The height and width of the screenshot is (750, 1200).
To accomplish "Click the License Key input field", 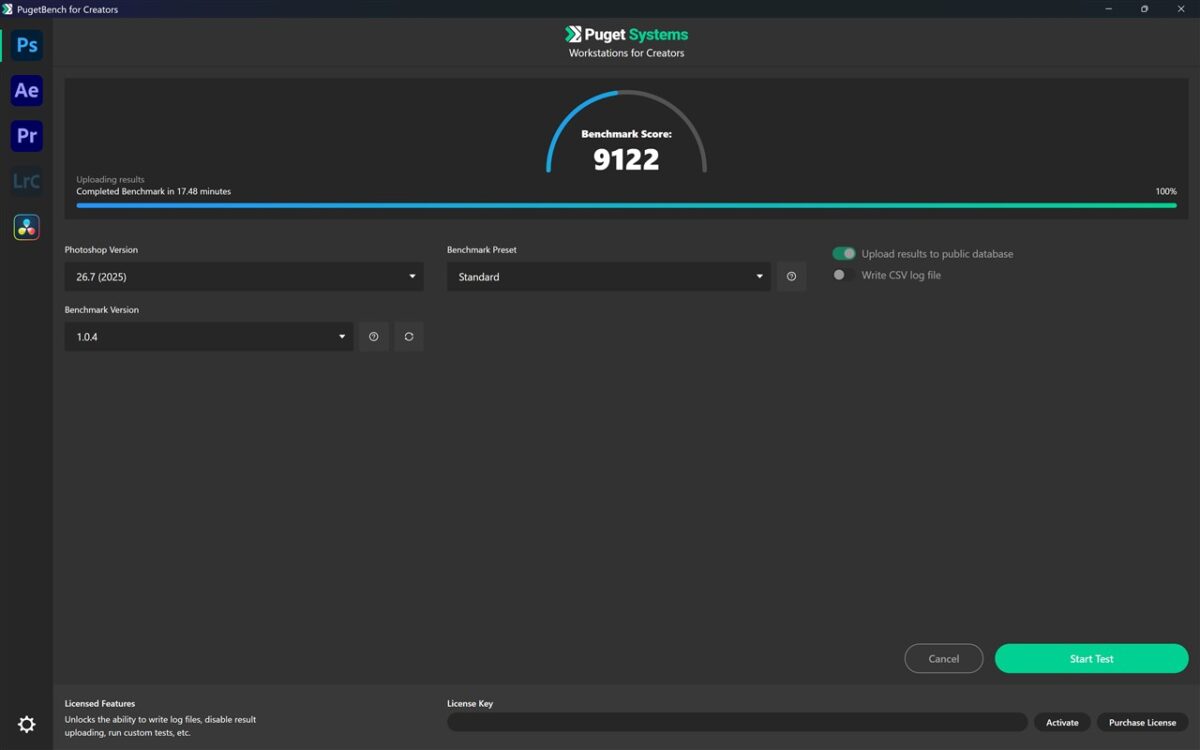I will coord(737,722).
